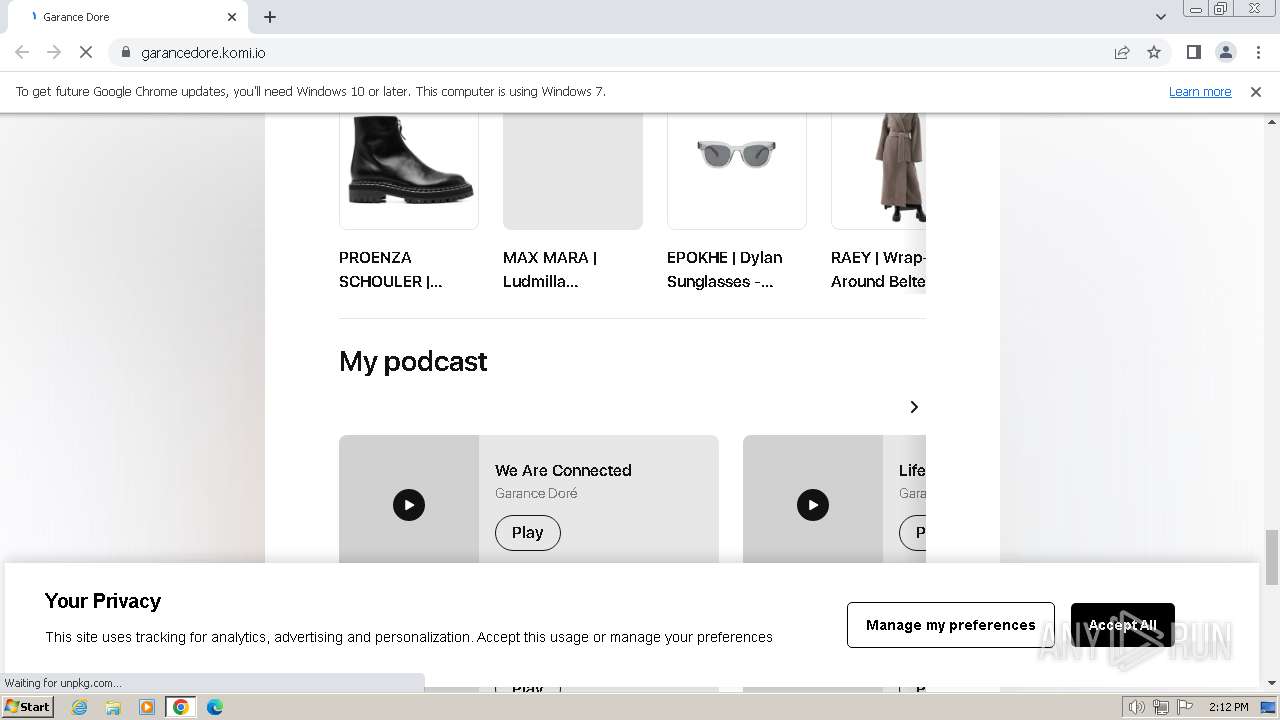Viewport: 1280px width, 720px height.
Task: View site information lock icon
Action: [x=126, y=53]
